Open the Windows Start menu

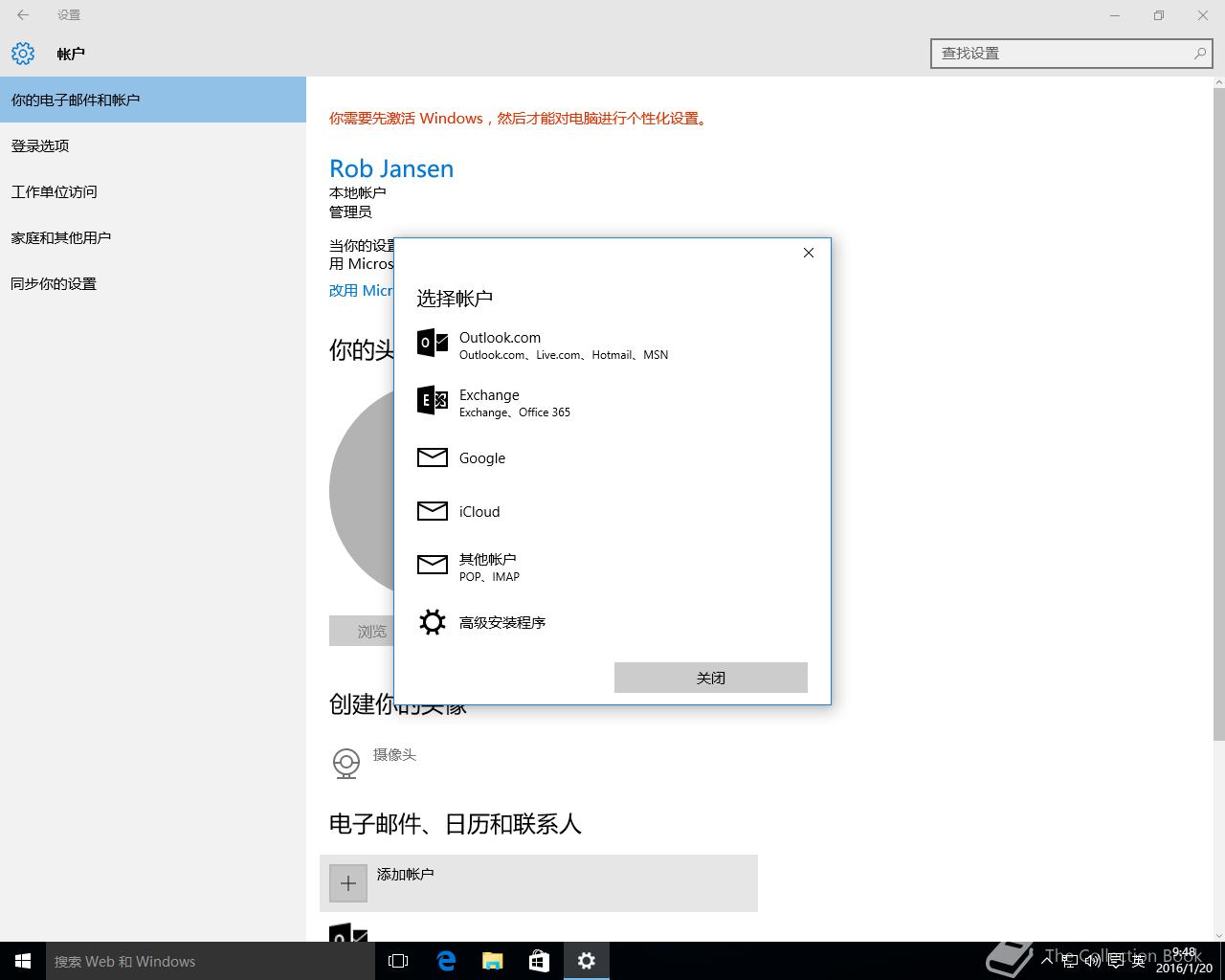23,961
